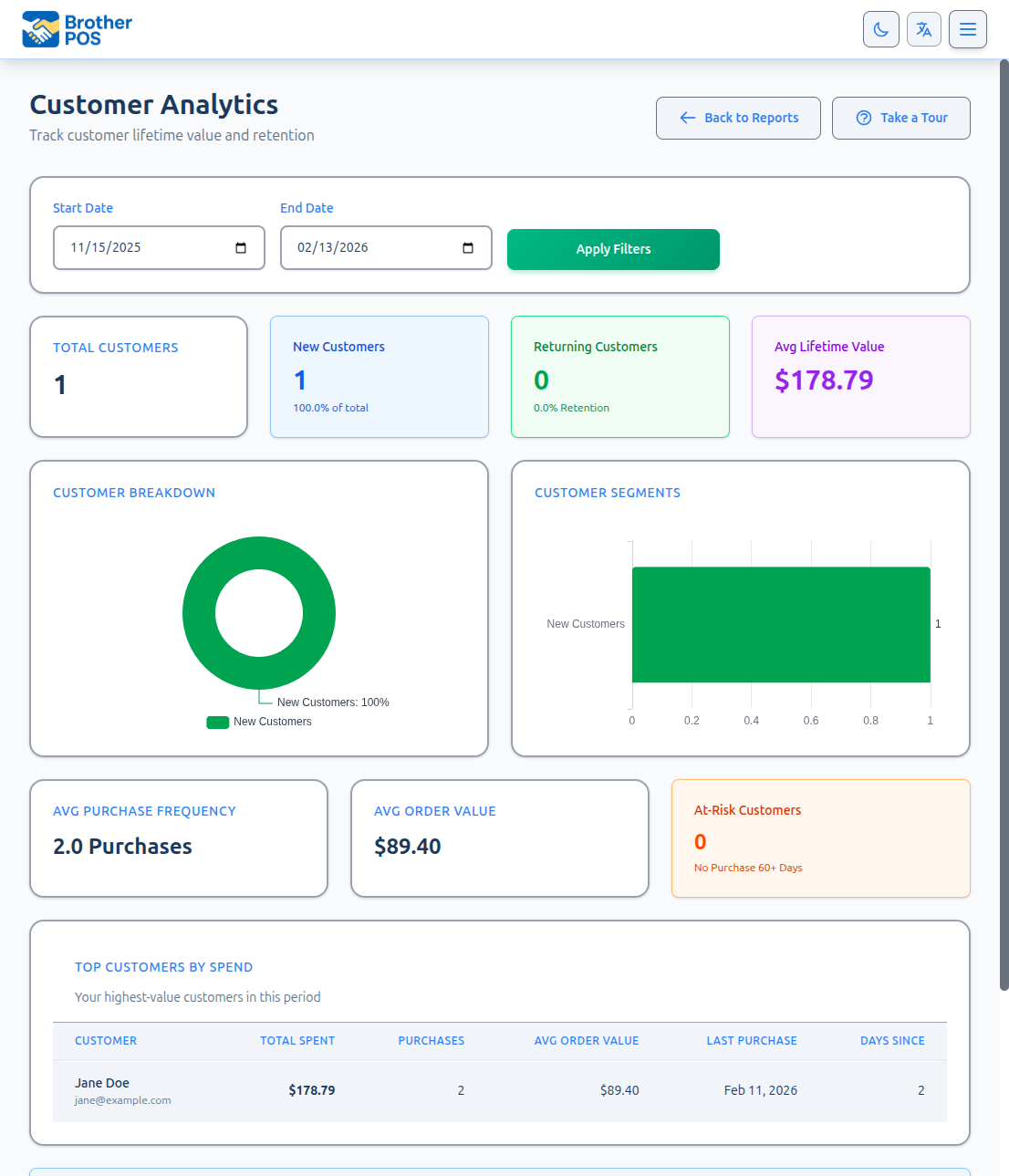Click the At-Risk Customers card

[820, 838]
